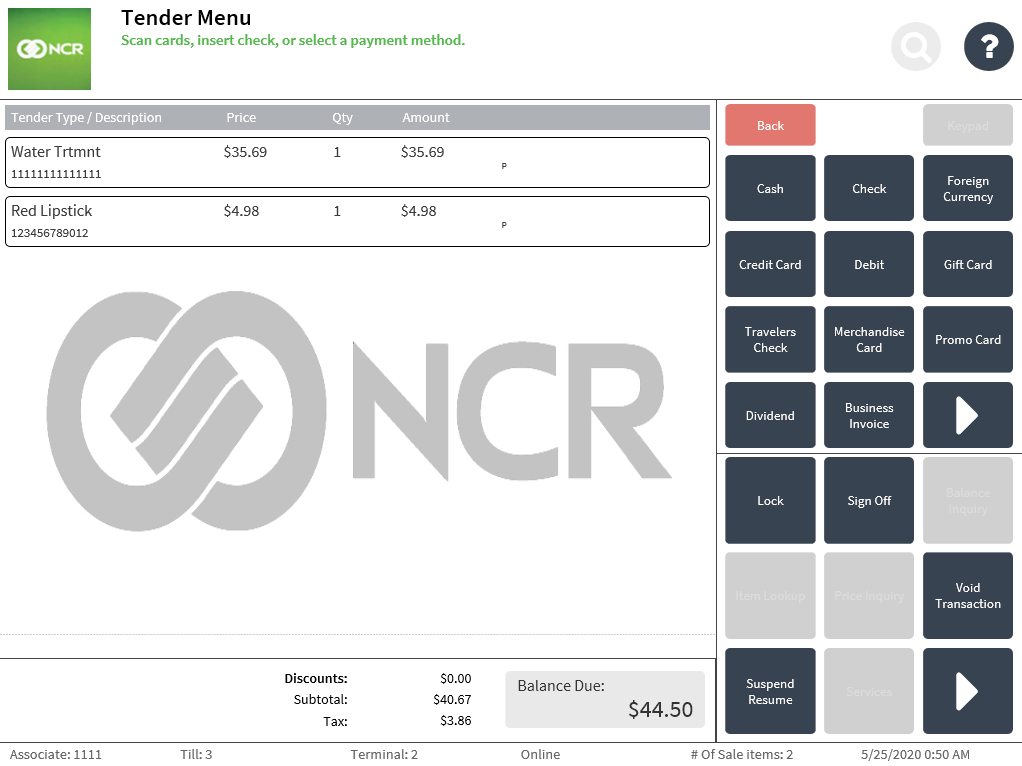Image resolution: width=1022 pixels, height=766 pixels.
Task: Click the Qty column header
Action: 342,117
